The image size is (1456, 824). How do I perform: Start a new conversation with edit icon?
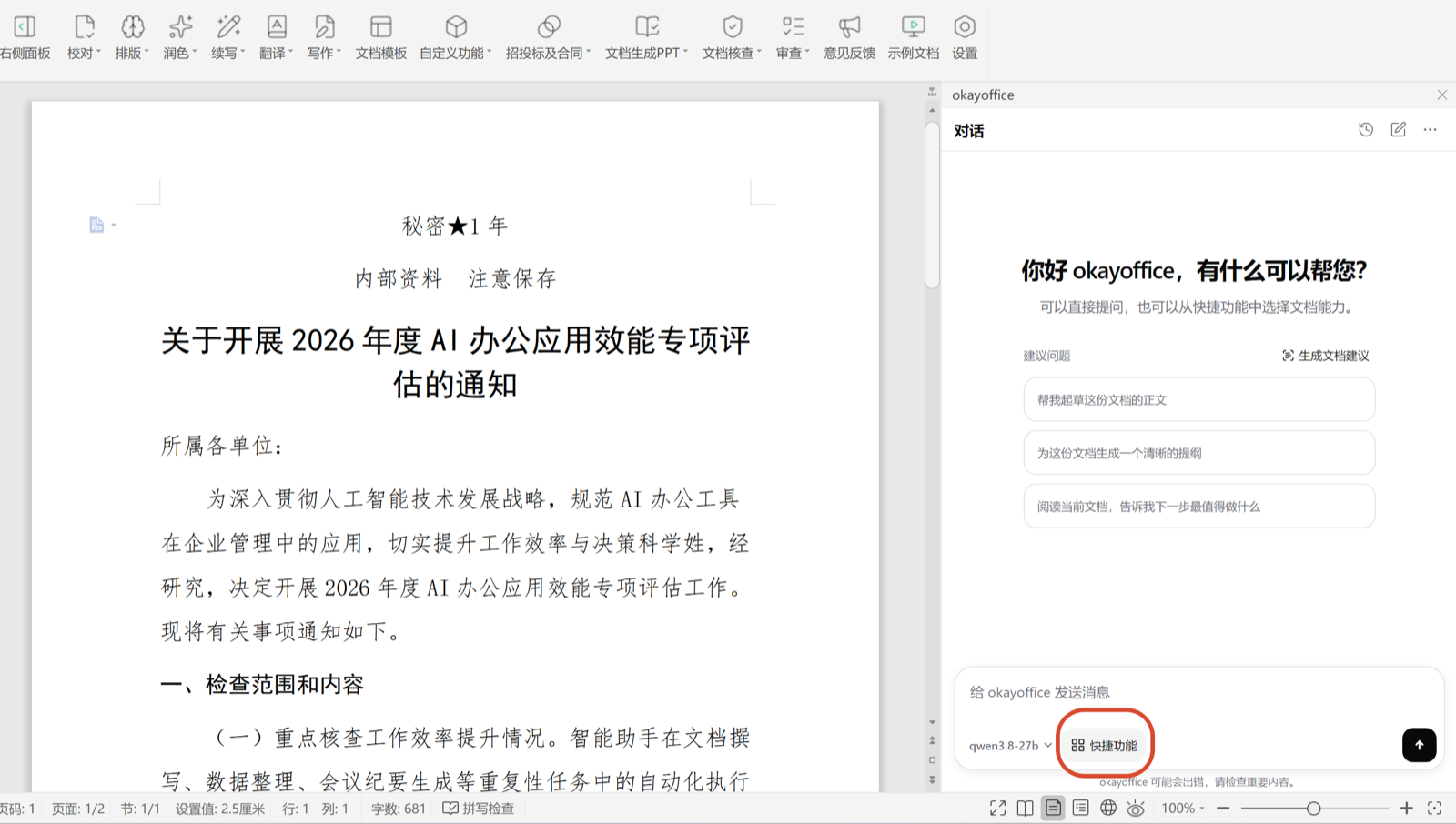[1399, 130]
